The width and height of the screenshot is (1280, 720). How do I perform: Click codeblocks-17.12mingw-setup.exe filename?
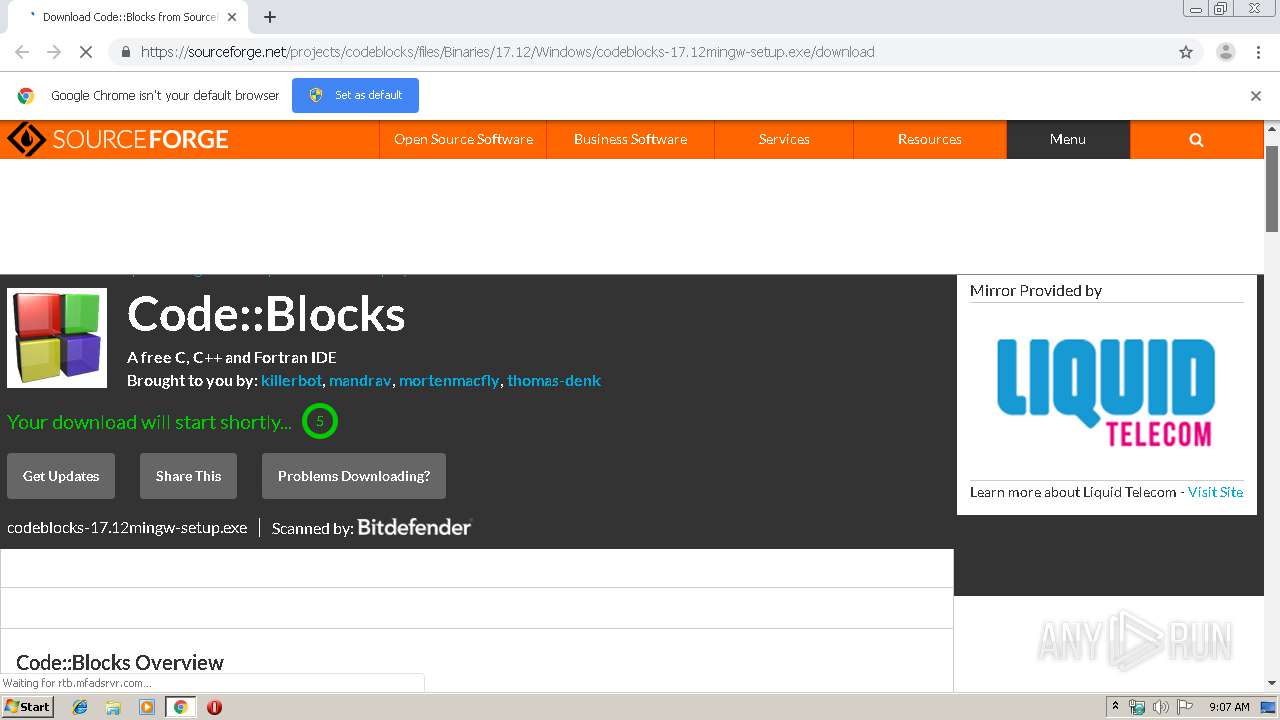coord(127,528)
